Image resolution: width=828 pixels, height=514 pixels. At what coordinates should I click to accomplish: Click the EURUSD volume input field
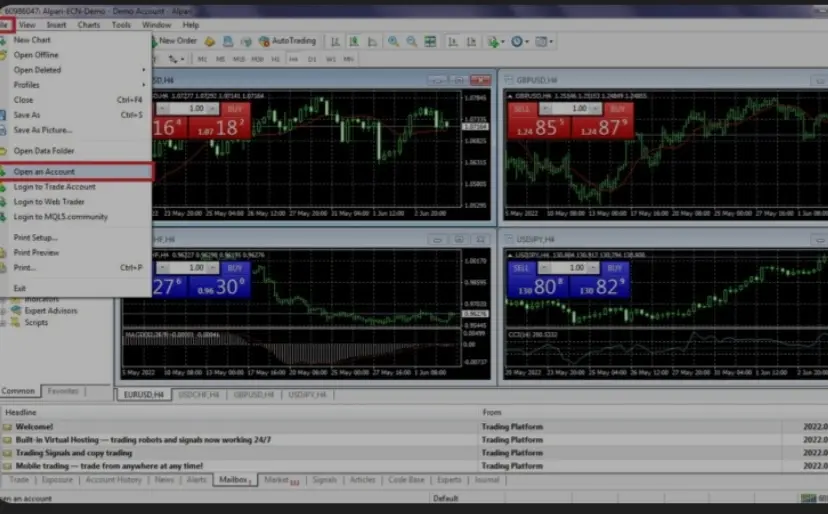point(197,108)
